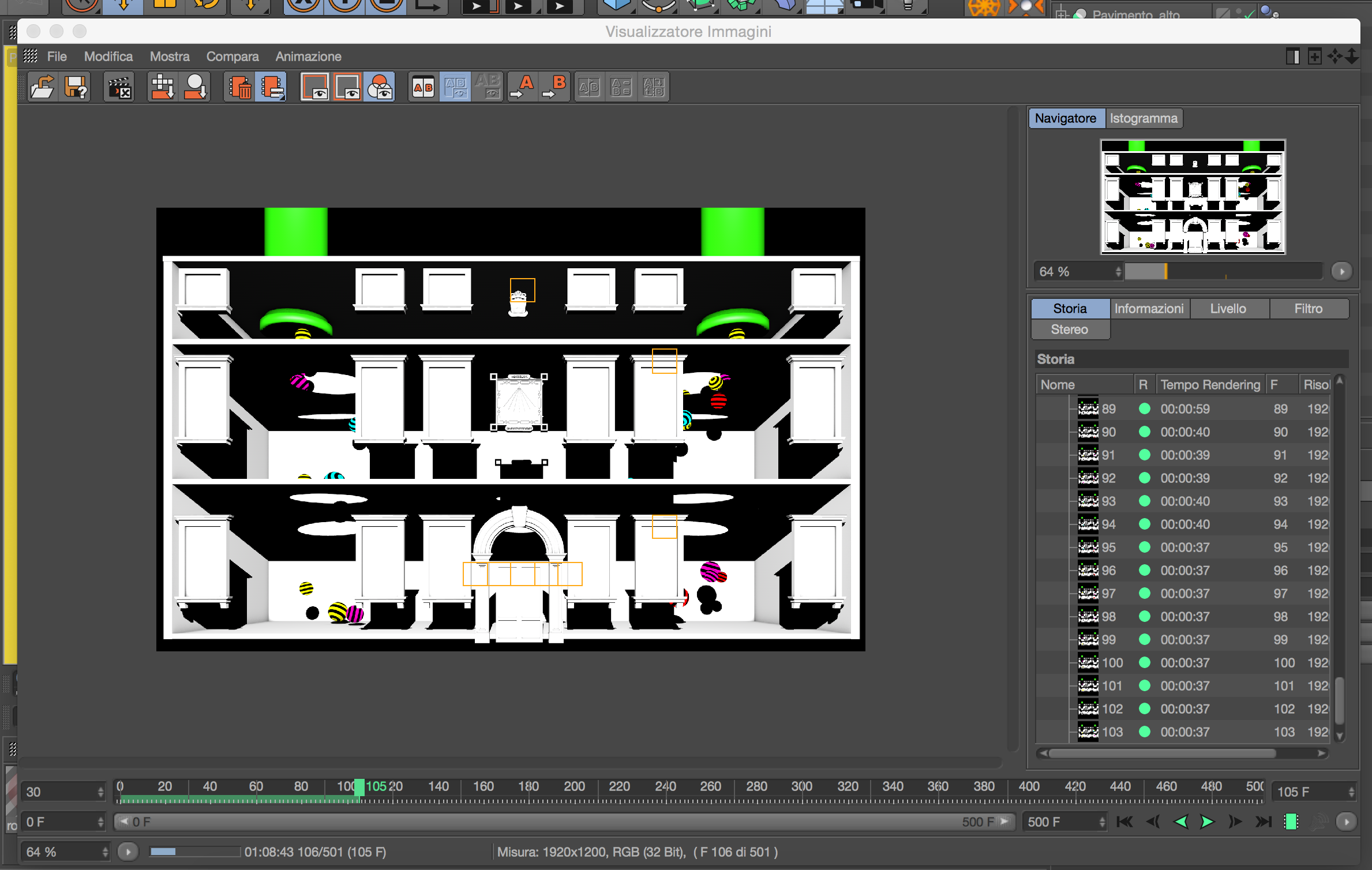Click the green play forward arrow

[x=1206, y=822]
